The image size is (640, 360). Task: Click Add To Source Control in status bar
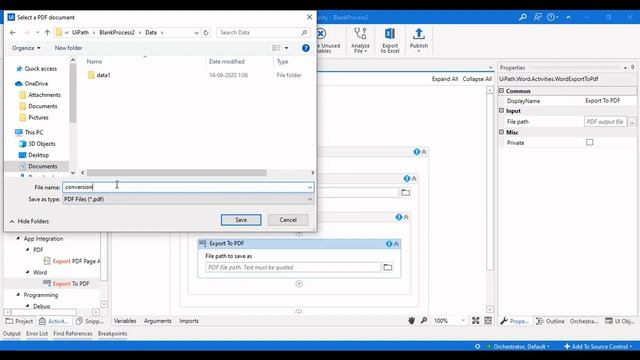(598, 347)
